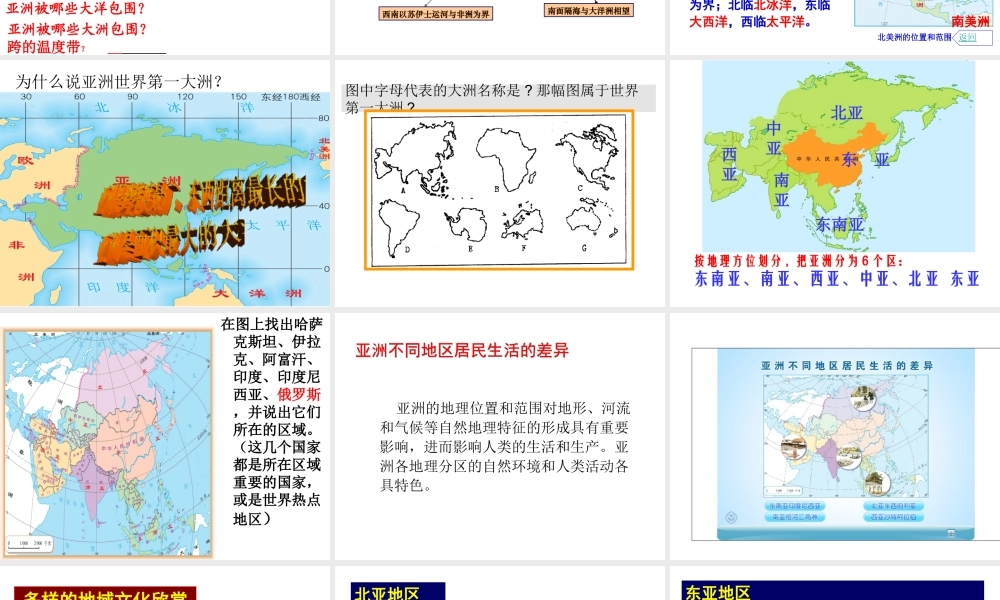The height and width of the screenshot is (600, 1000).
Task: Open the red-titled text slide 亚洲不同地区居民生活的差异
Action: [x=500, y=436]
